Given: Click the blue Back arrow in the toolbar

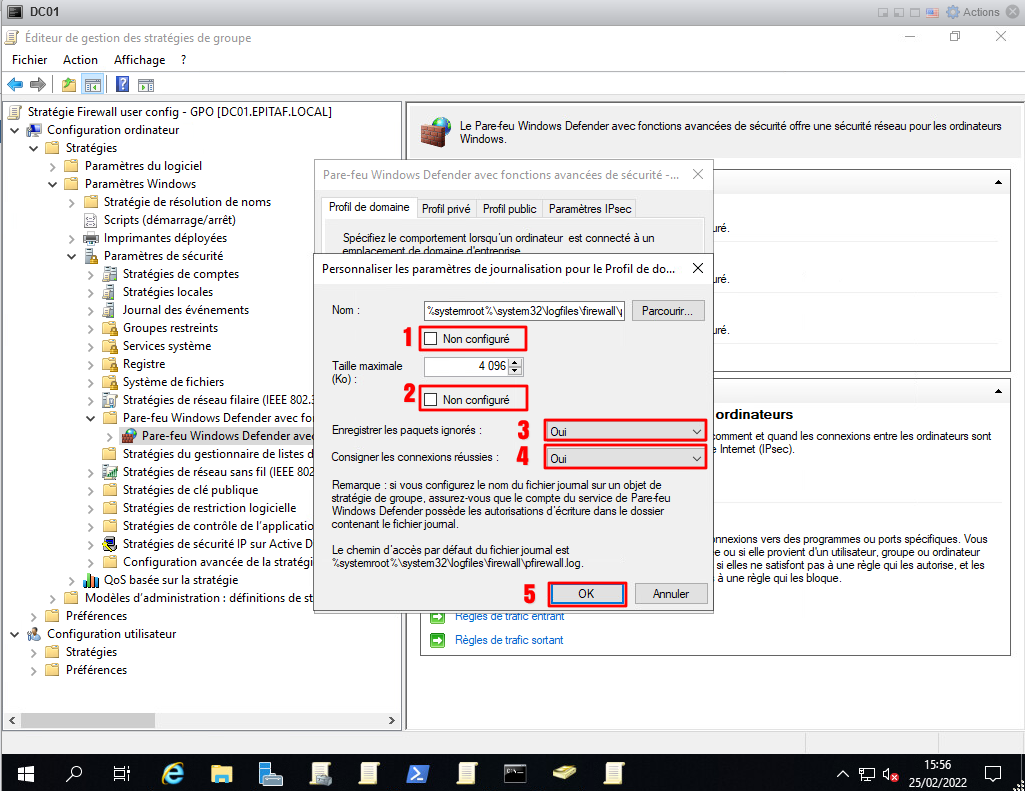Looking at the screenshot, I should click(15, 85).
